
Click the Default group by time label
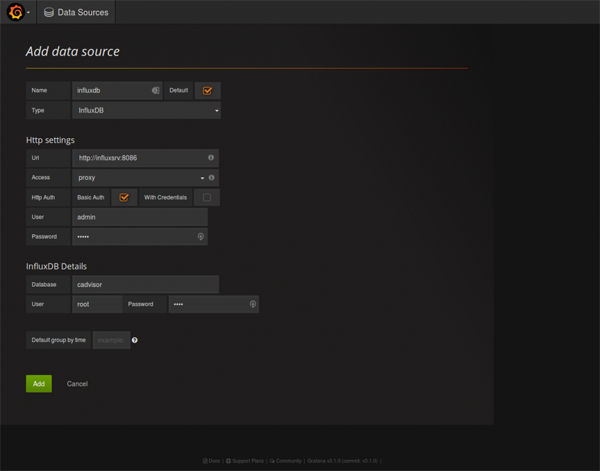(59, 340)
